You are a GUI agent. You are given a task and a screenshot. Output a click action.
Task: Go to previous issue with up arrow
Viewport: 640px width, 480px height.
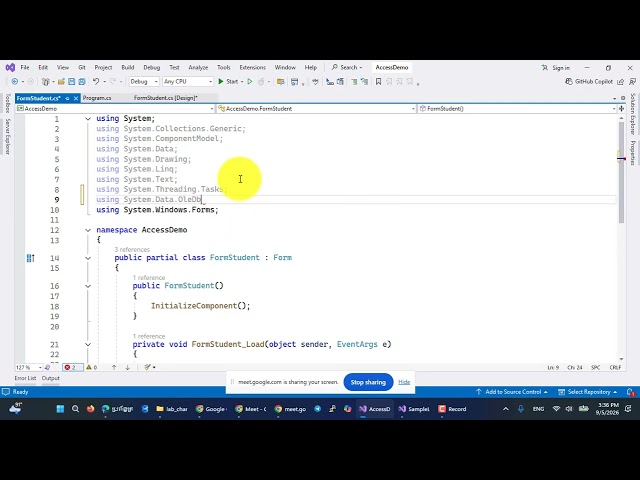[x=114, y=367]
